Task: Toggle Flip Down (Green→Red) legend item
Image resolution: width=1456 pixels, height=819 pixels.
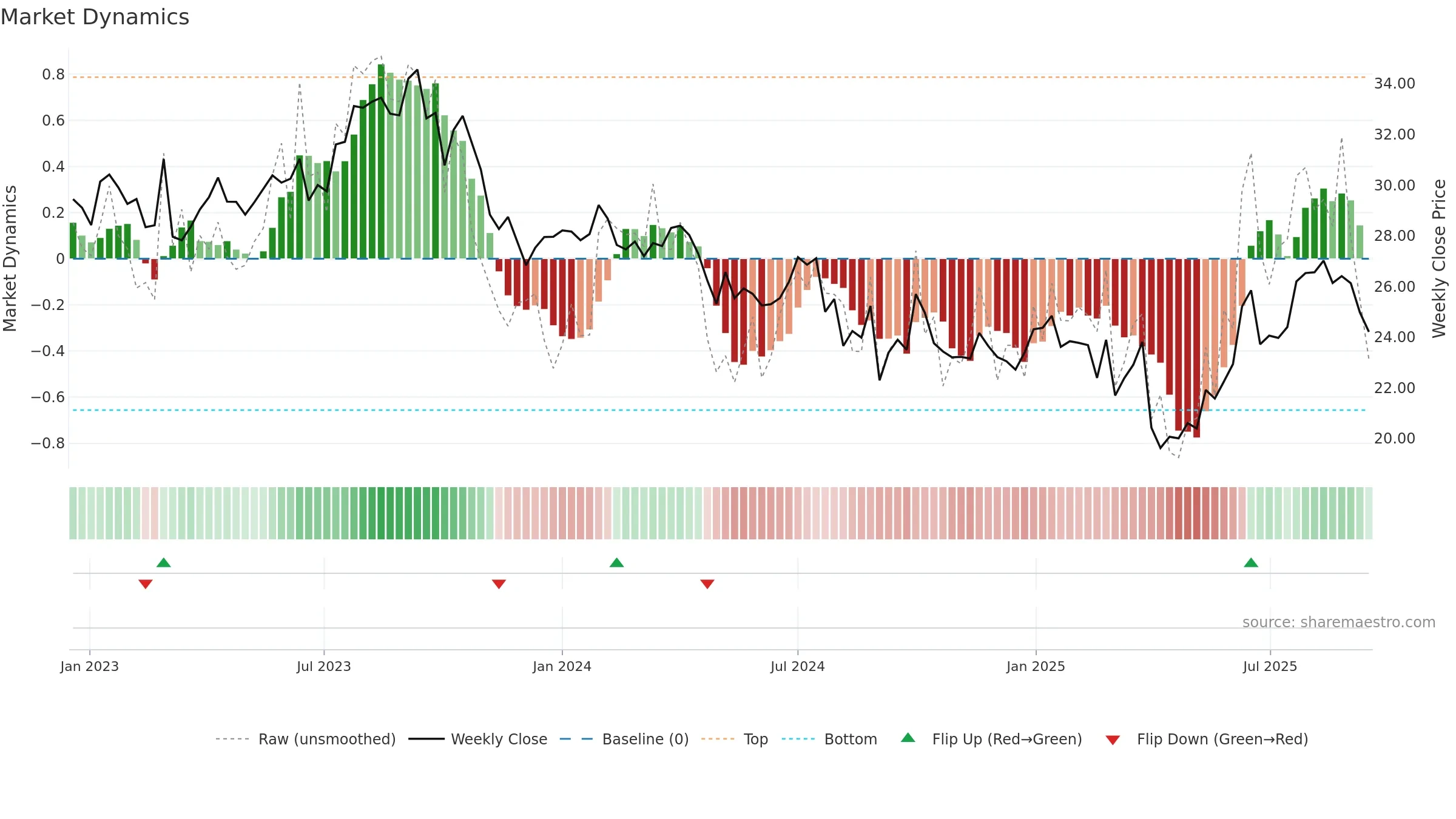Action: click(x=1207, y=739)
